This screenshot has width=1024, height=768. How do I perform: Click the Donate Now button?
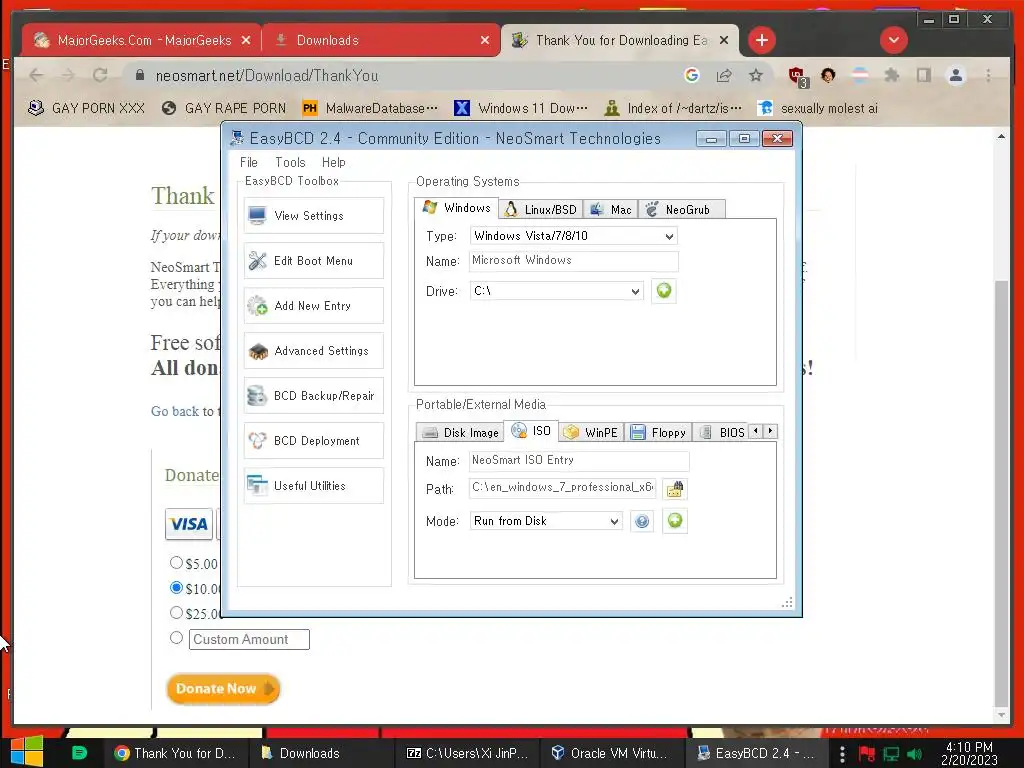[223, 689]
